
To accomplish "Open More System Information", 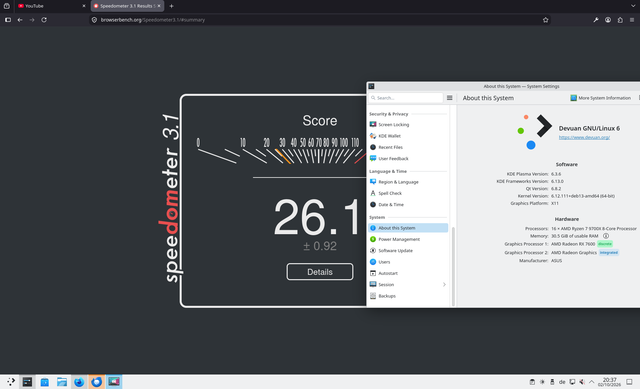I will tap(600, 98).
